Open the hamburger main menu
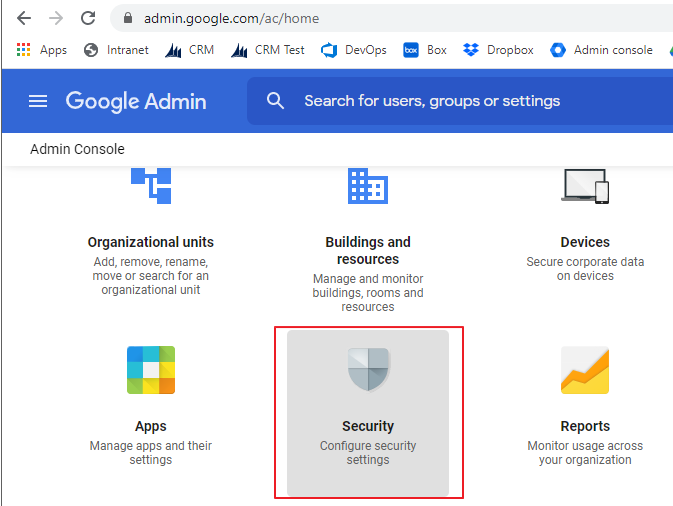The height and width of the screenshot is (506, 673). [38, 101]
